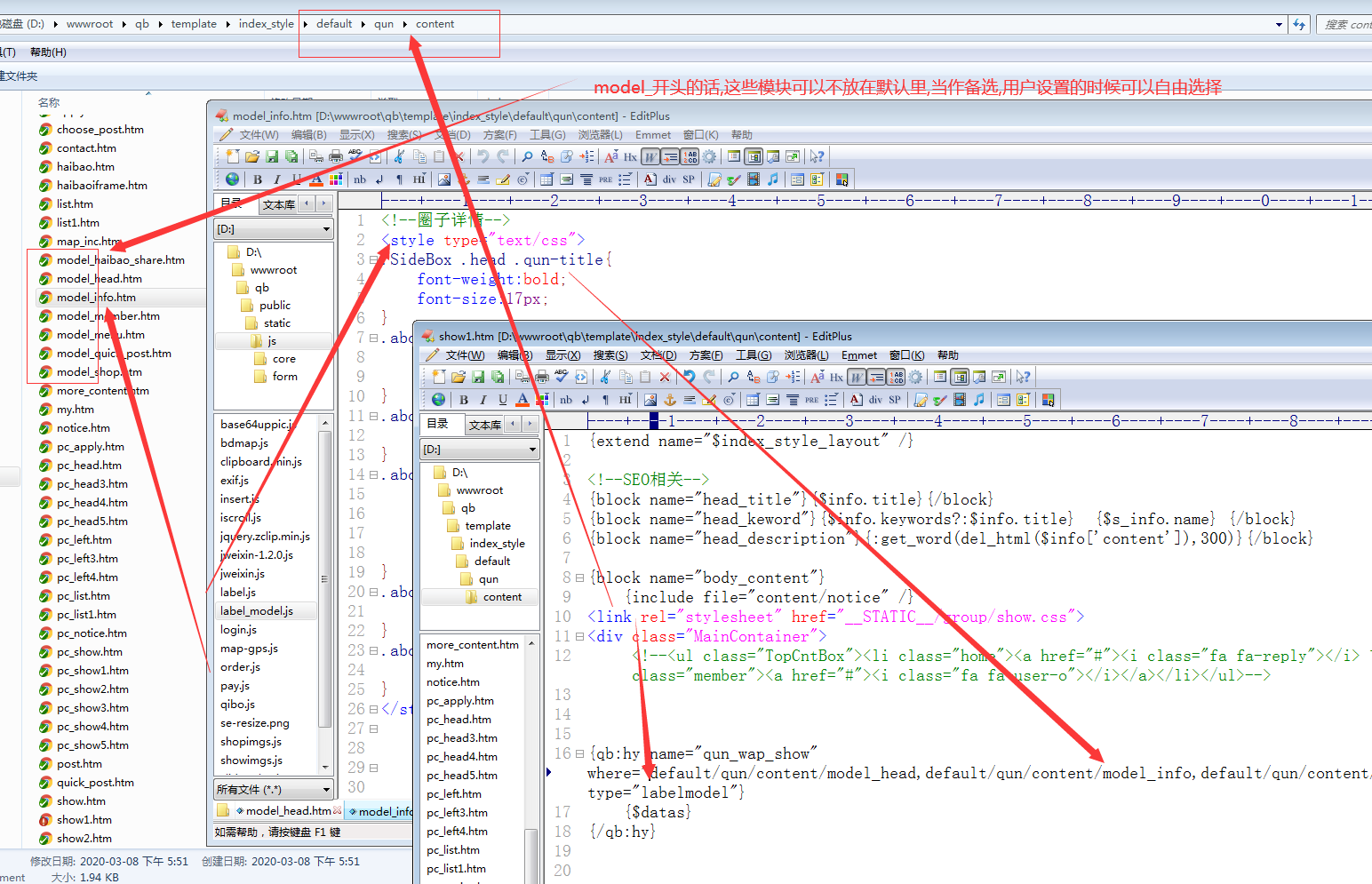Click the Save icon in show1.htm toolbar

pyautogui.click(x=478, y=377)
